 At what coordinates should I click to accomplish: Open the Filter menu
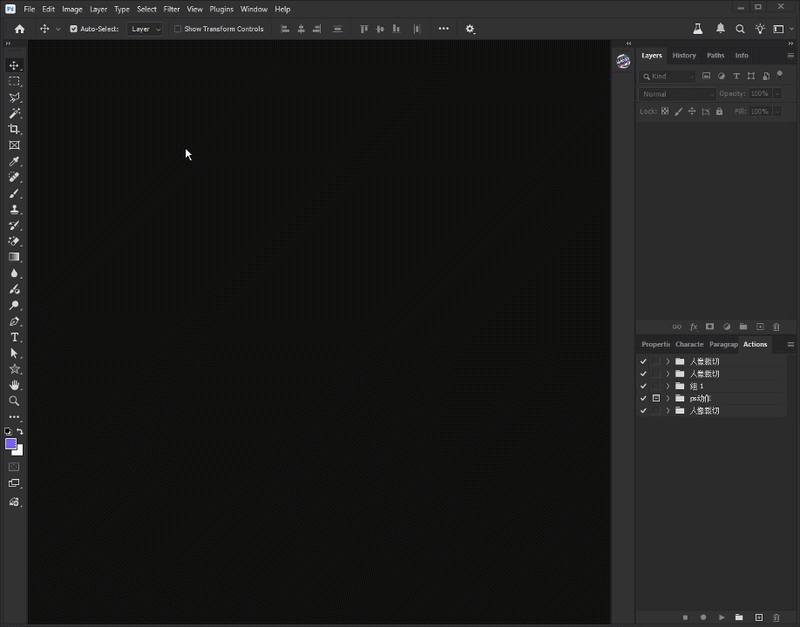171,9
